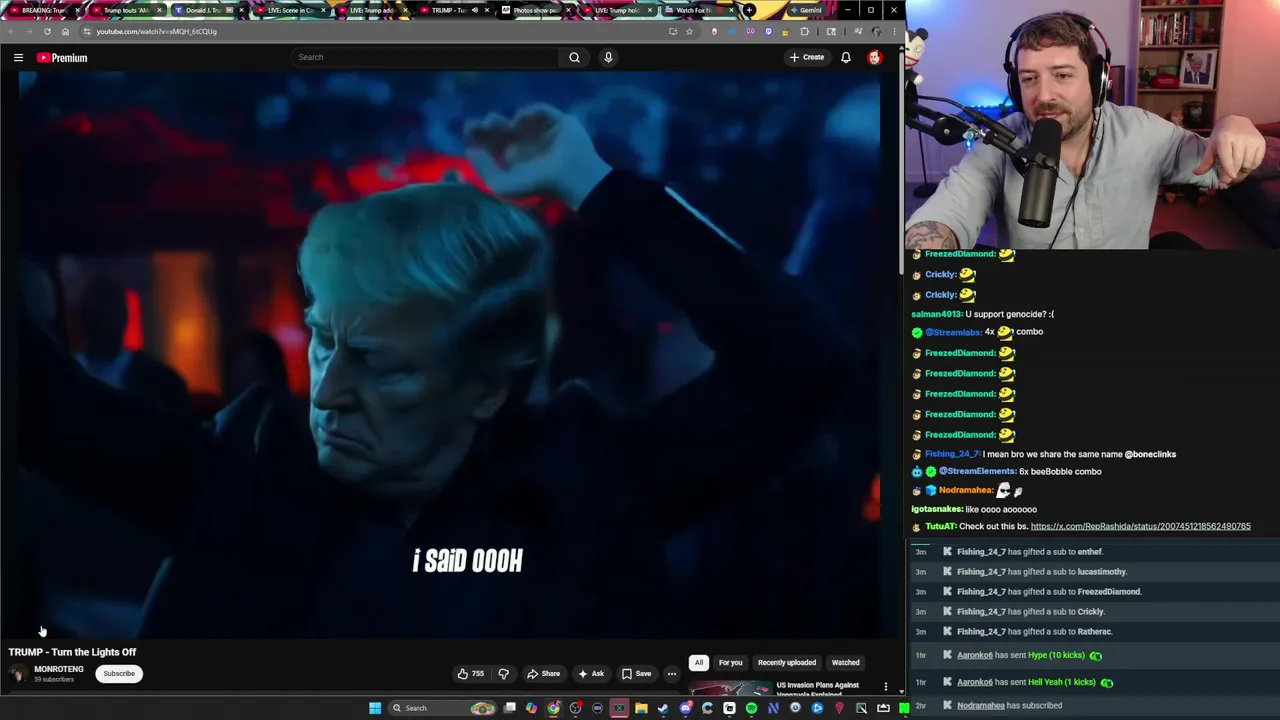The image size is (1280, 720).
Task: Switch to LIVE: Scene in browser tab
Action: (290, 10)
